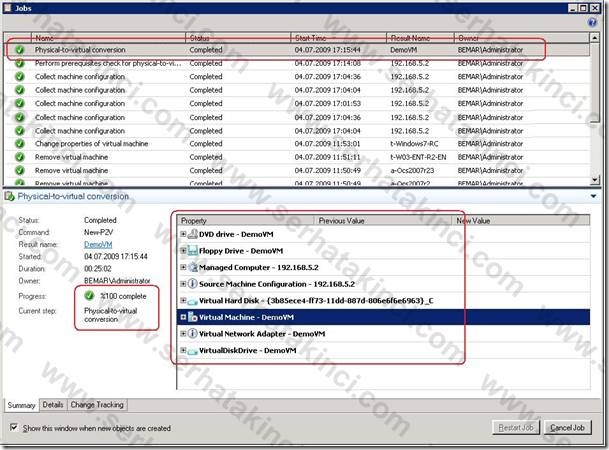This screenshot has height=450, width=609.
Task: Click status icon of Physical-to-virtual conversion row
Action: [19, 50]
